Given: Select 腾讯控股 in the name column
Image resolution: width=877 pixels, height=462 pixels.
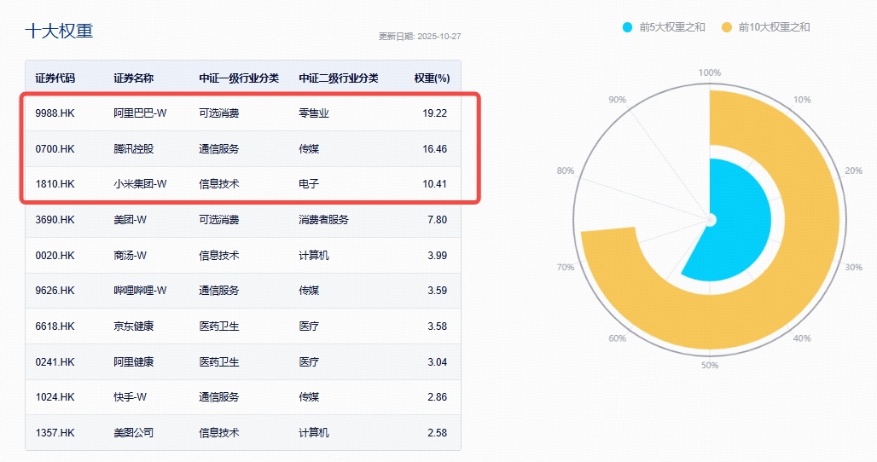Looking at the screenshot, I should point(134,149).
